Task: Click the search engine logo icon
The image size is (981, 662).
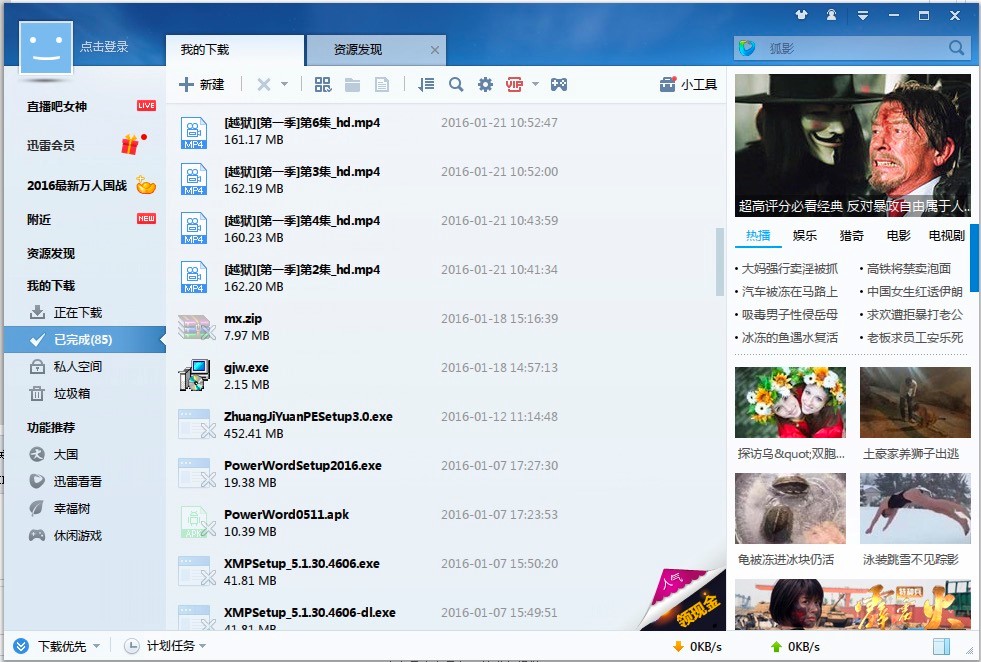Action: tap(747, 48)
